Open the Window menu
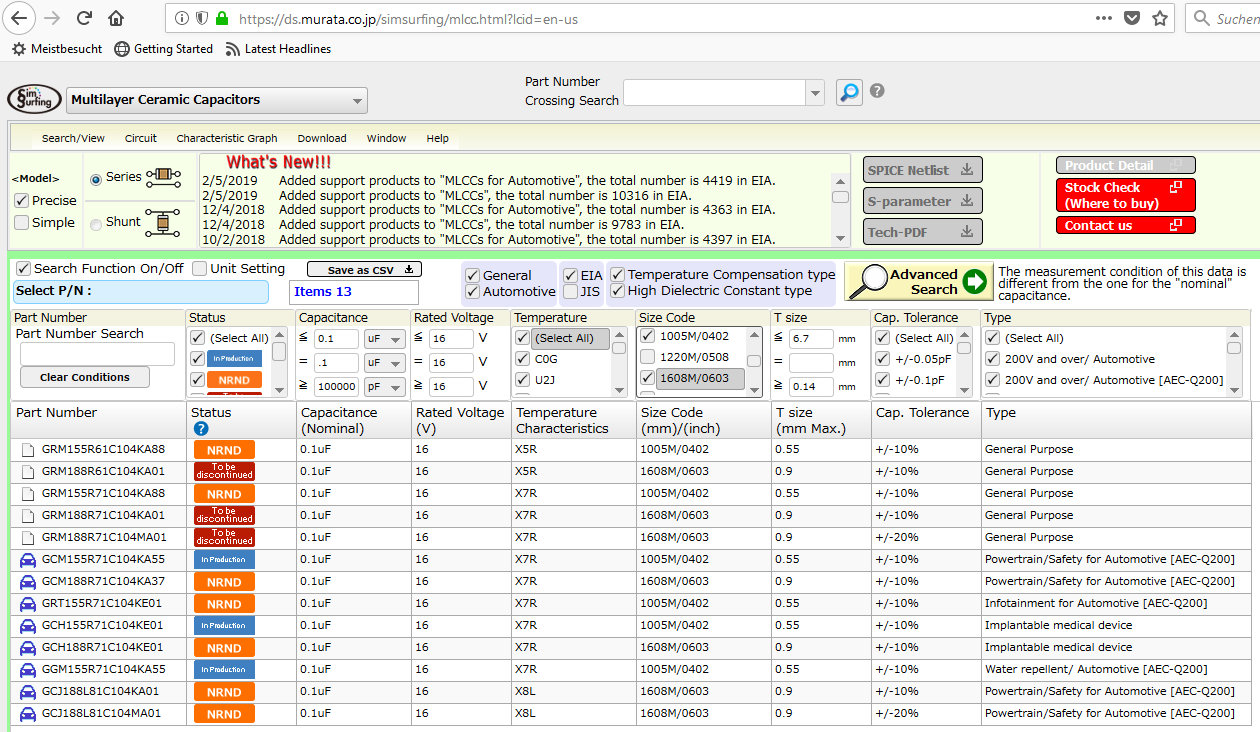The width and height of the screenshot is (1260, 732). click(x=386, y=138)
